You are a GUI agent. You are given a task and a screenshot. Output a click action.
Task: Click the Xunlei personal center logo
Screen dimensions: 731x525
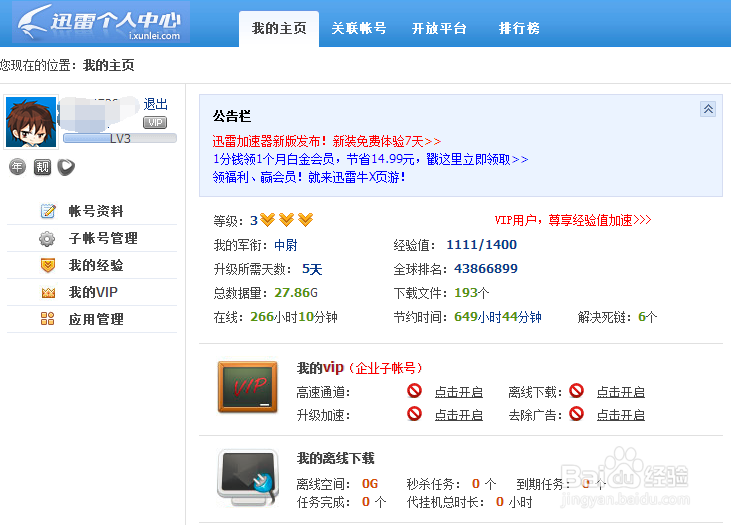point(101,22)
